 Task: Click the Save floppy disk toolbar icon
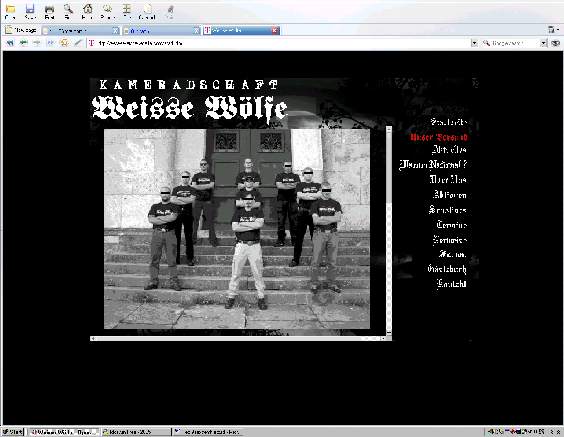pos(30,12)
